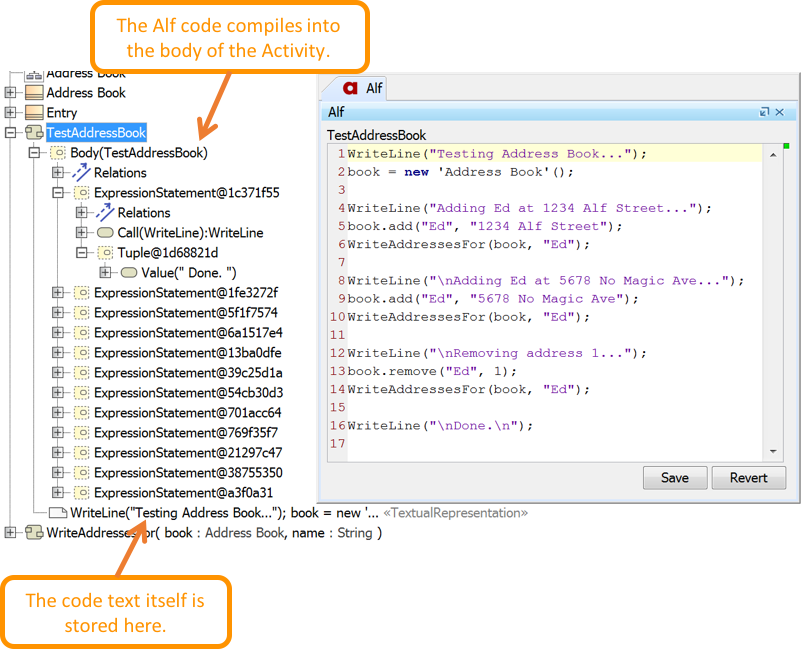Click the TestAddressBook heading above the editor
The width and height of the screenshot is (802, 650).
[x=376, y=135]
